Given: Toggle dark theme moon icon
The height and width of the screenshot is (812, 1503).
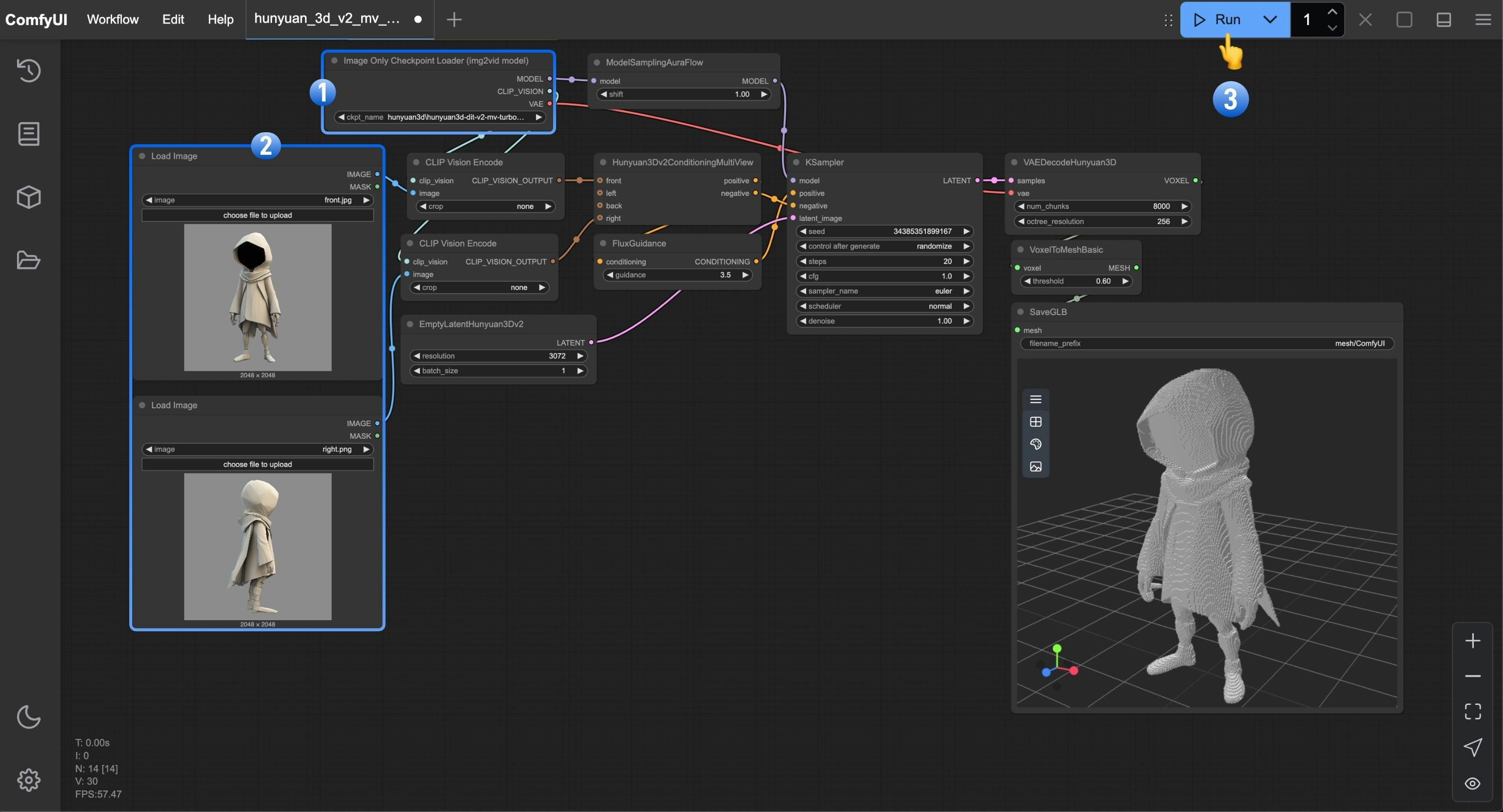Looking at the screenshot, I should point(29,717).
